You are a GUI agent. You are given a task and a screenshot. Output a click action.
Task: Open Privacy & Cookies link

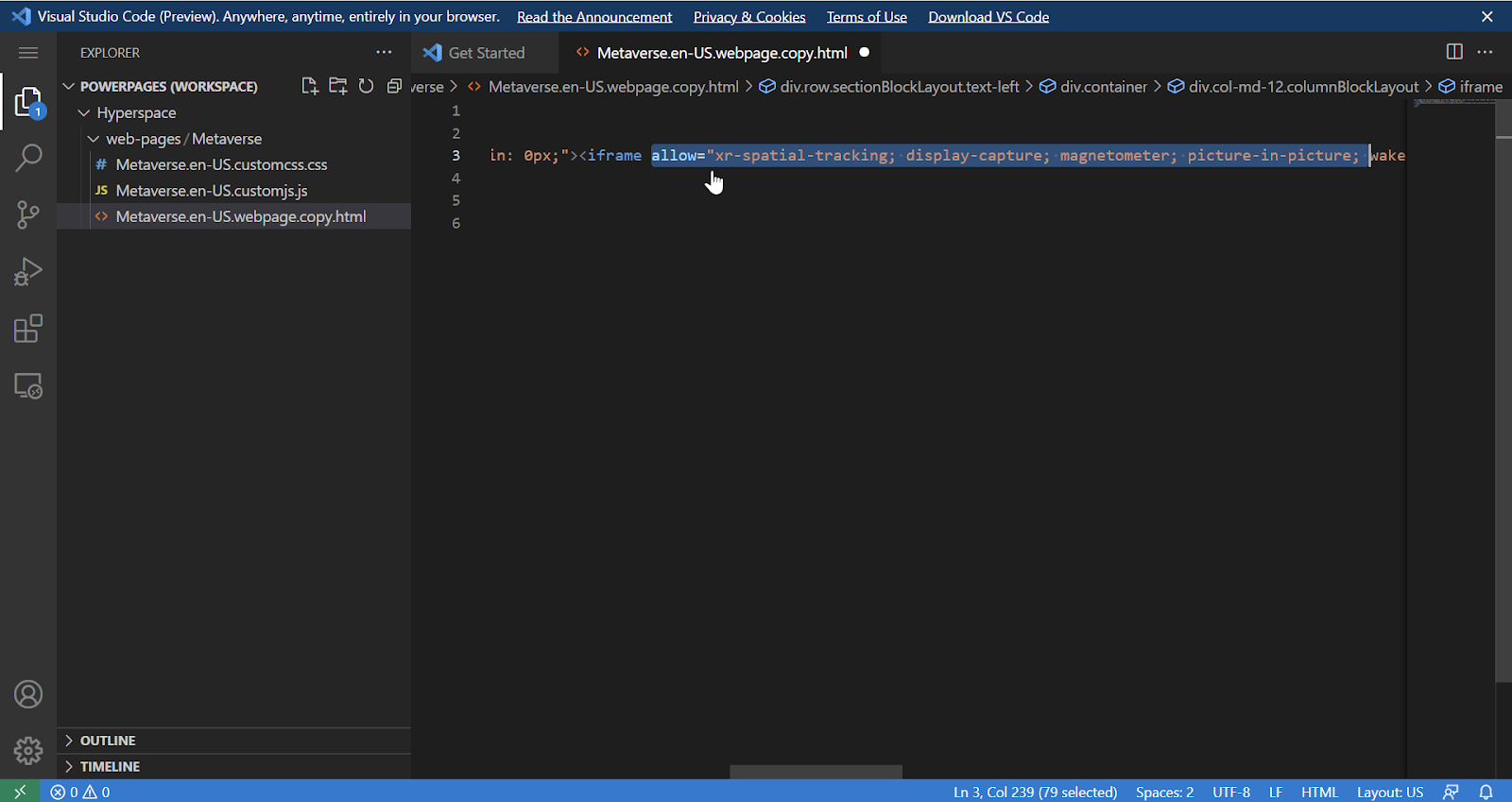point(749,17)
